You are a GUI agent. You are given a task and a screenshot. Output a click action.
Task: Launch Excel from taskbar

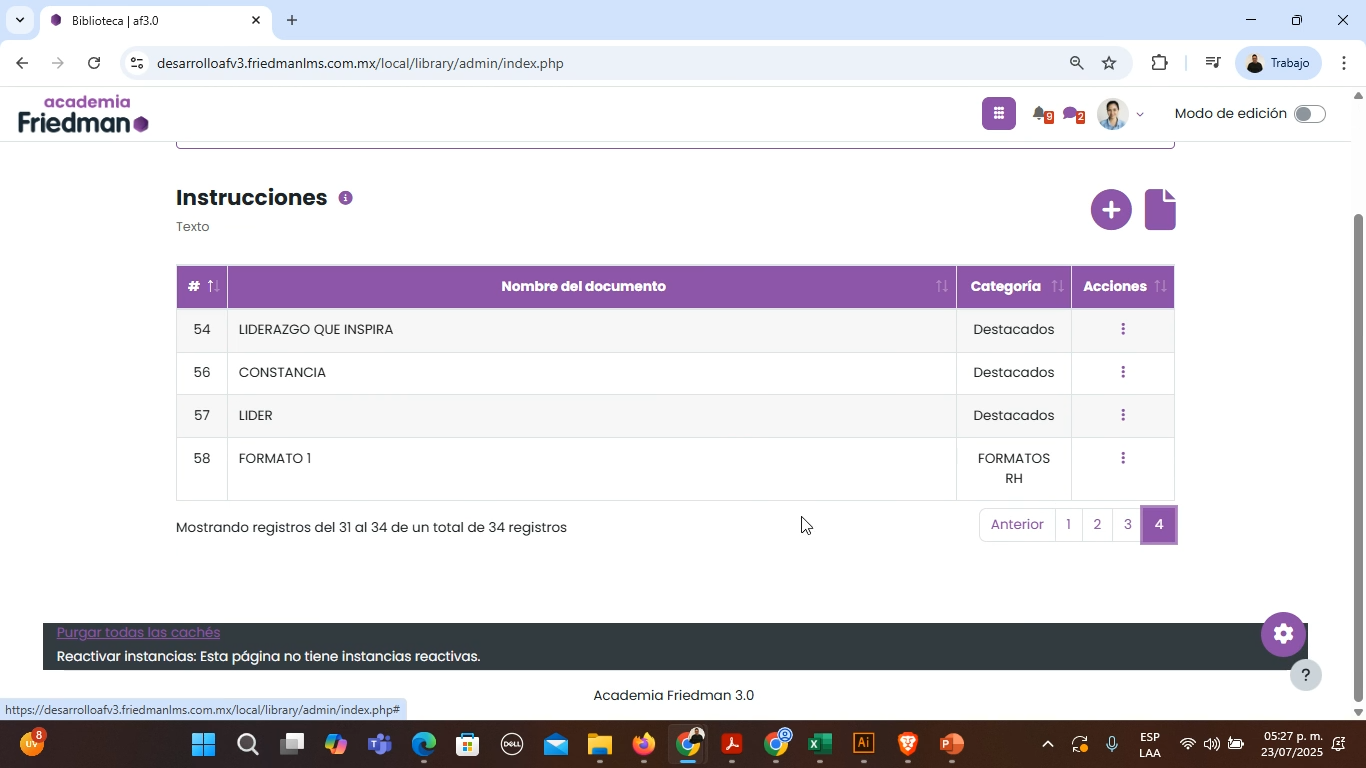pyautogui.click(x=820, y=745)
